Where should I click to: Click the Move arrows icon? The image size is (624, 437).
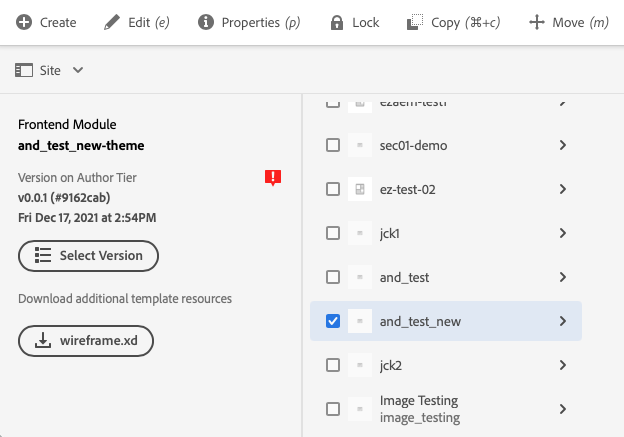click(537, 22)
